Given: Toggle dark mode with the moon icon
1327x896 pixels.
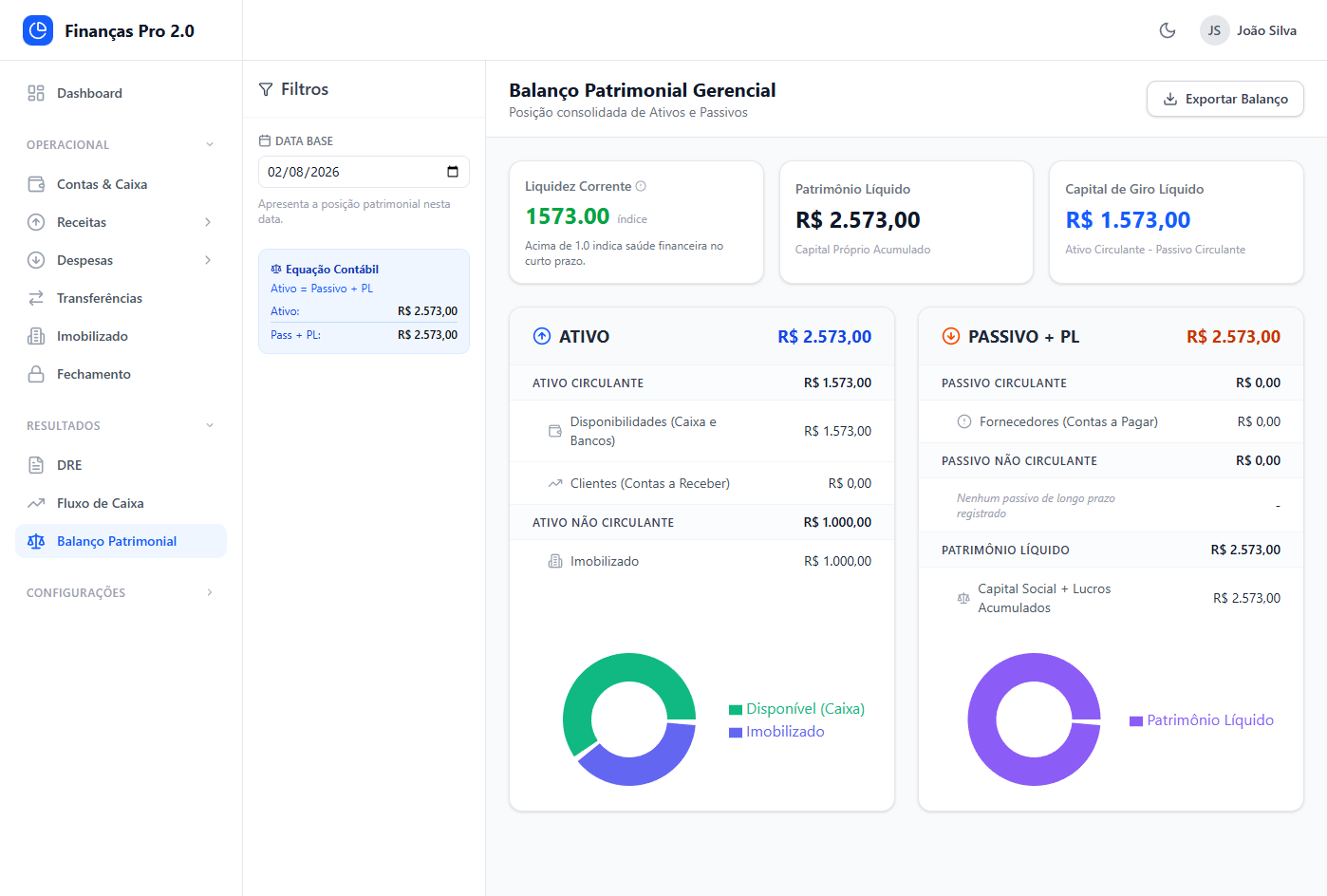Looking at the screenshot, I should [1168, 30].
